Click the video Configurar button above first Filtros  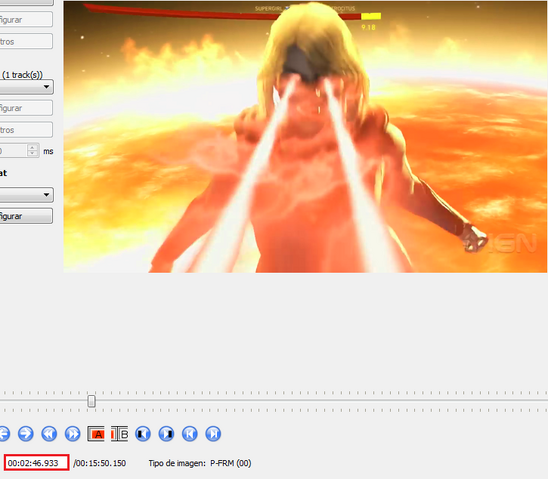26,20
